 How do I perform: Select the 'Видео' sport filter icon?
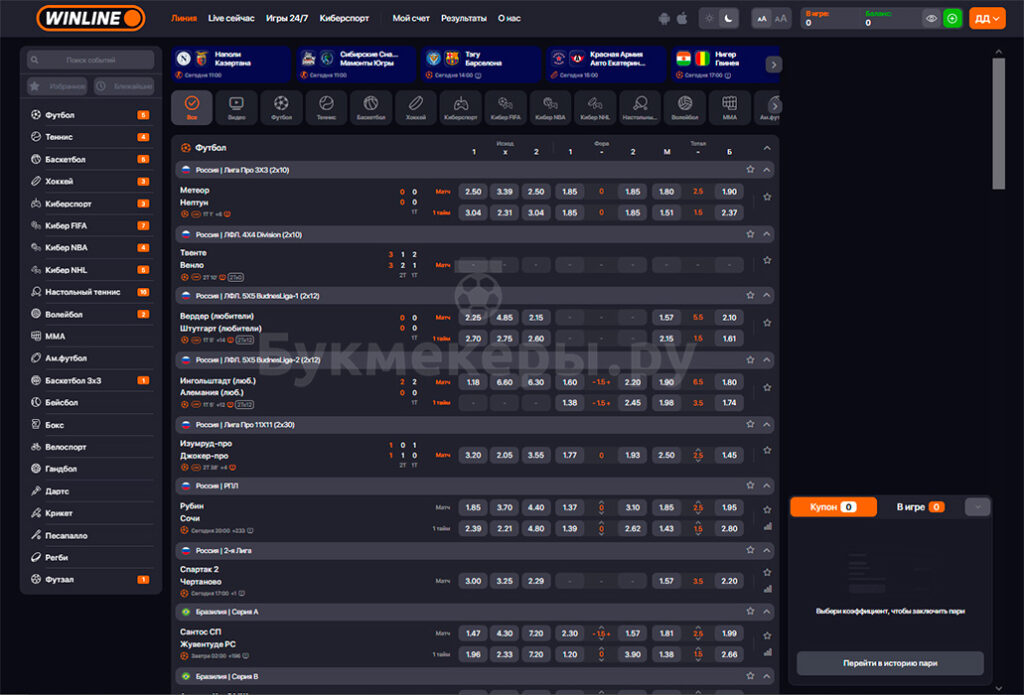point(236,107)
